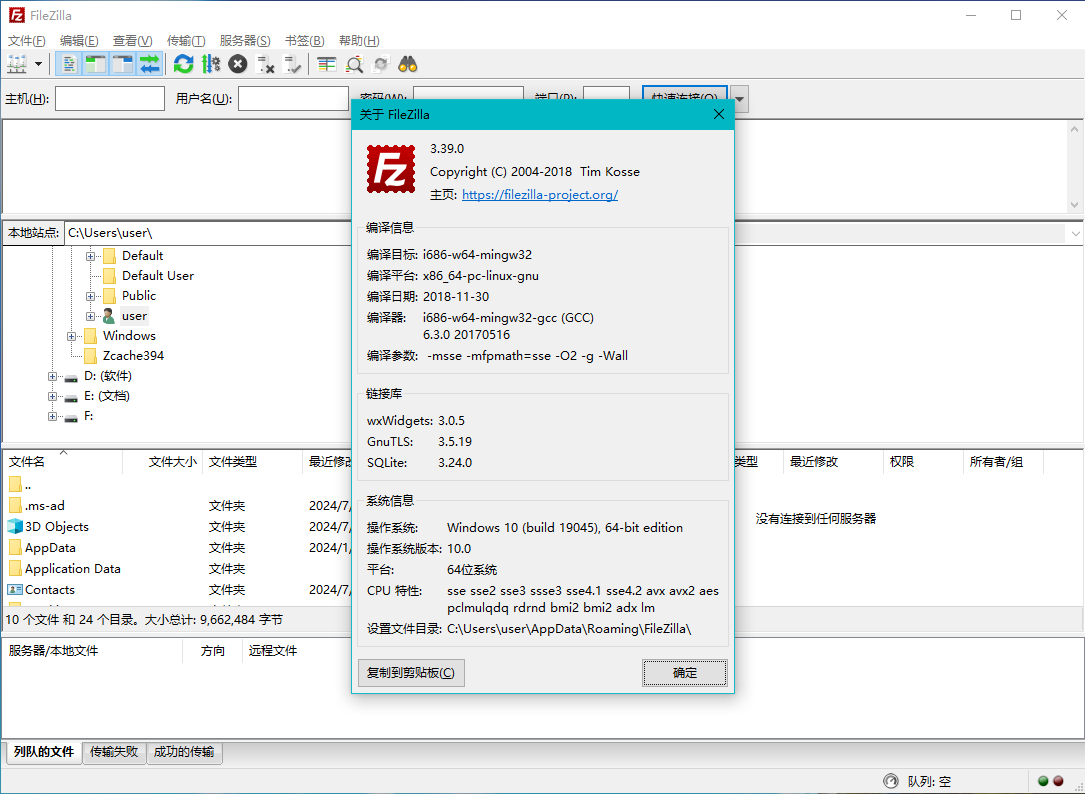This screenshot has height=794, width=1085.
Task: Expand the Public folder node
Action: 90,296
